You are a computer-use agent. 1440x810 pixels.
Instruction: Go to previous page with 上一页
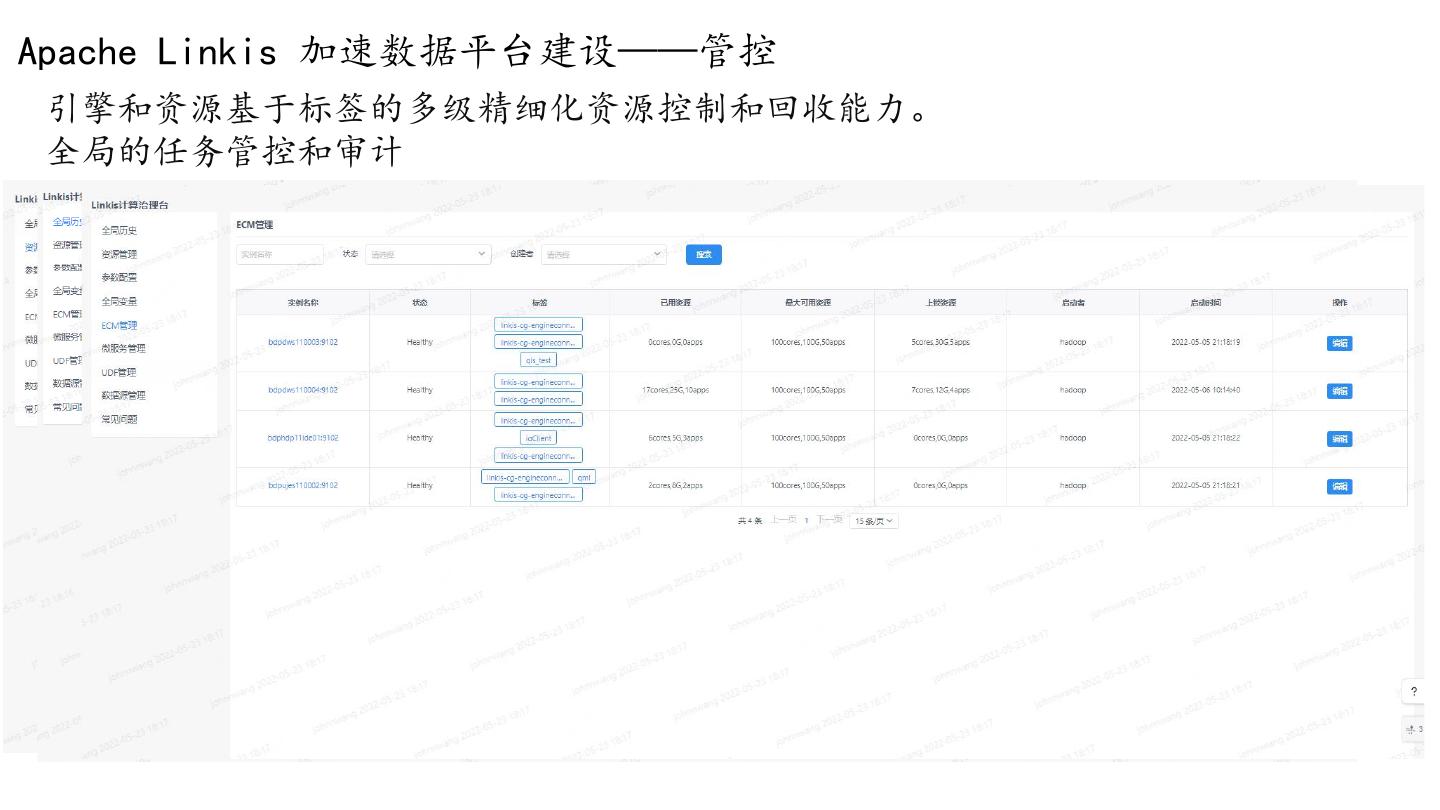coord(784,520)
